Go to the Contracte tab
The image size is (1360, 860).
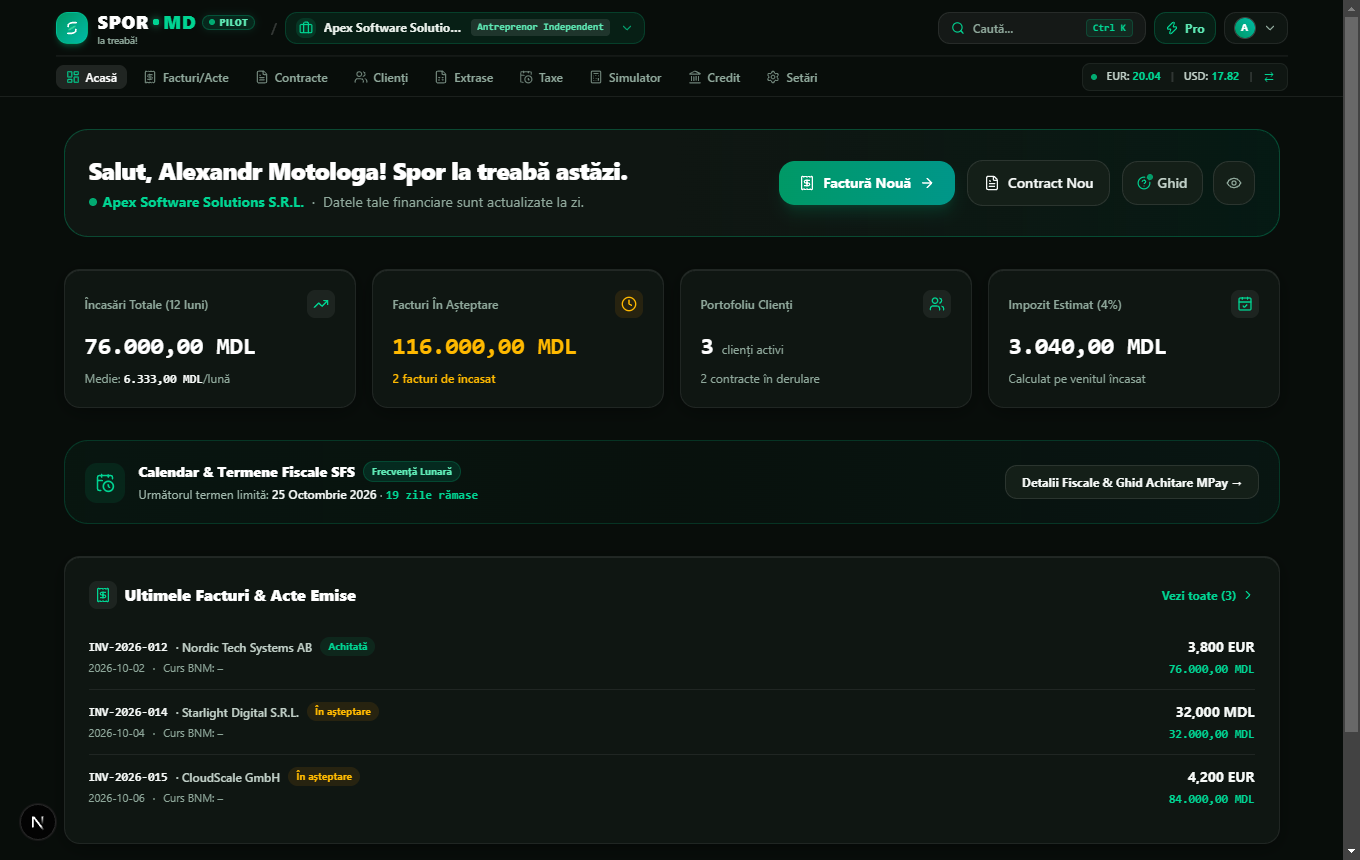[x=292, y=77]
